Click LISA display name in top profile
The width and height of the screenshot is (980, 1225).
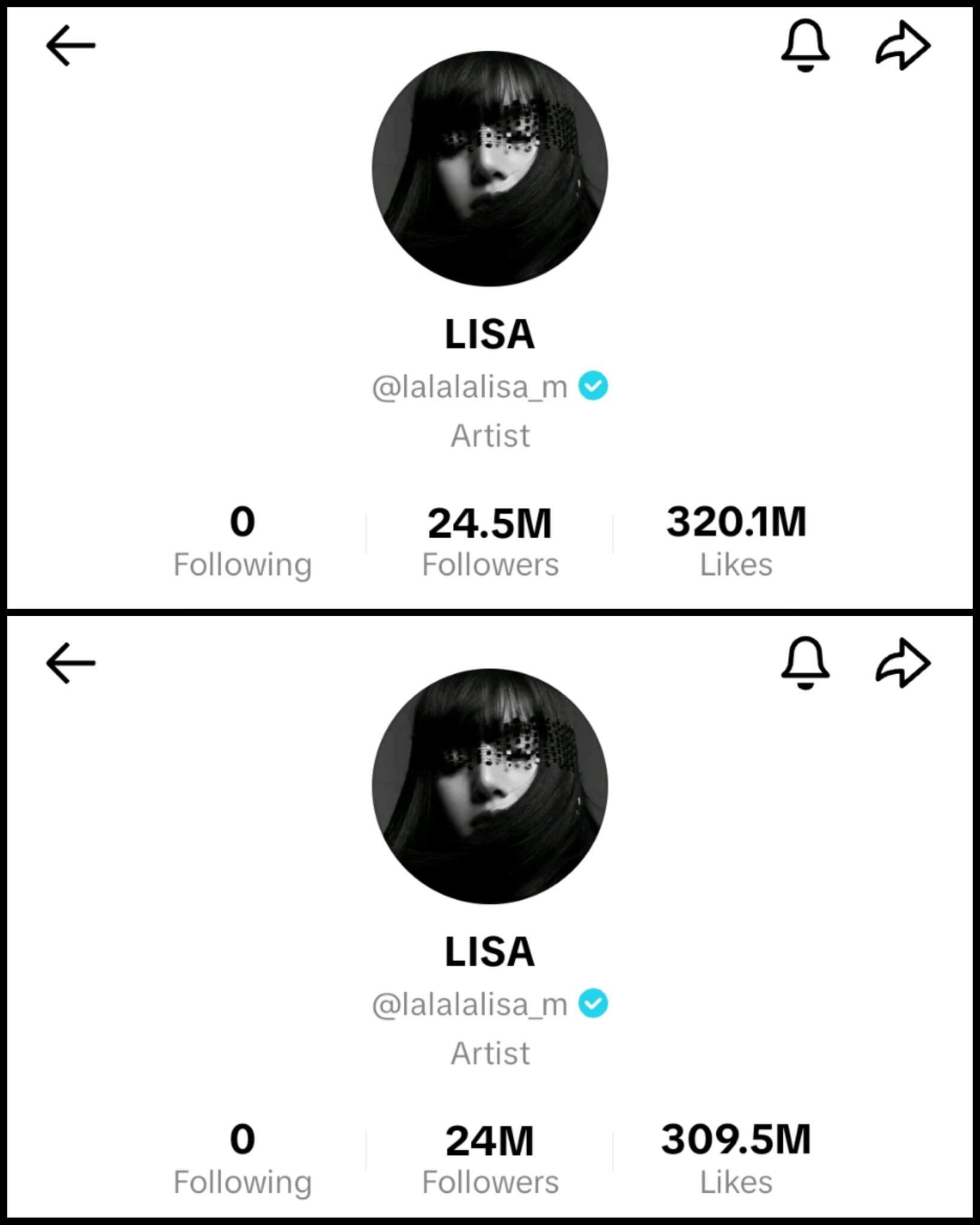tap(490, 334)
